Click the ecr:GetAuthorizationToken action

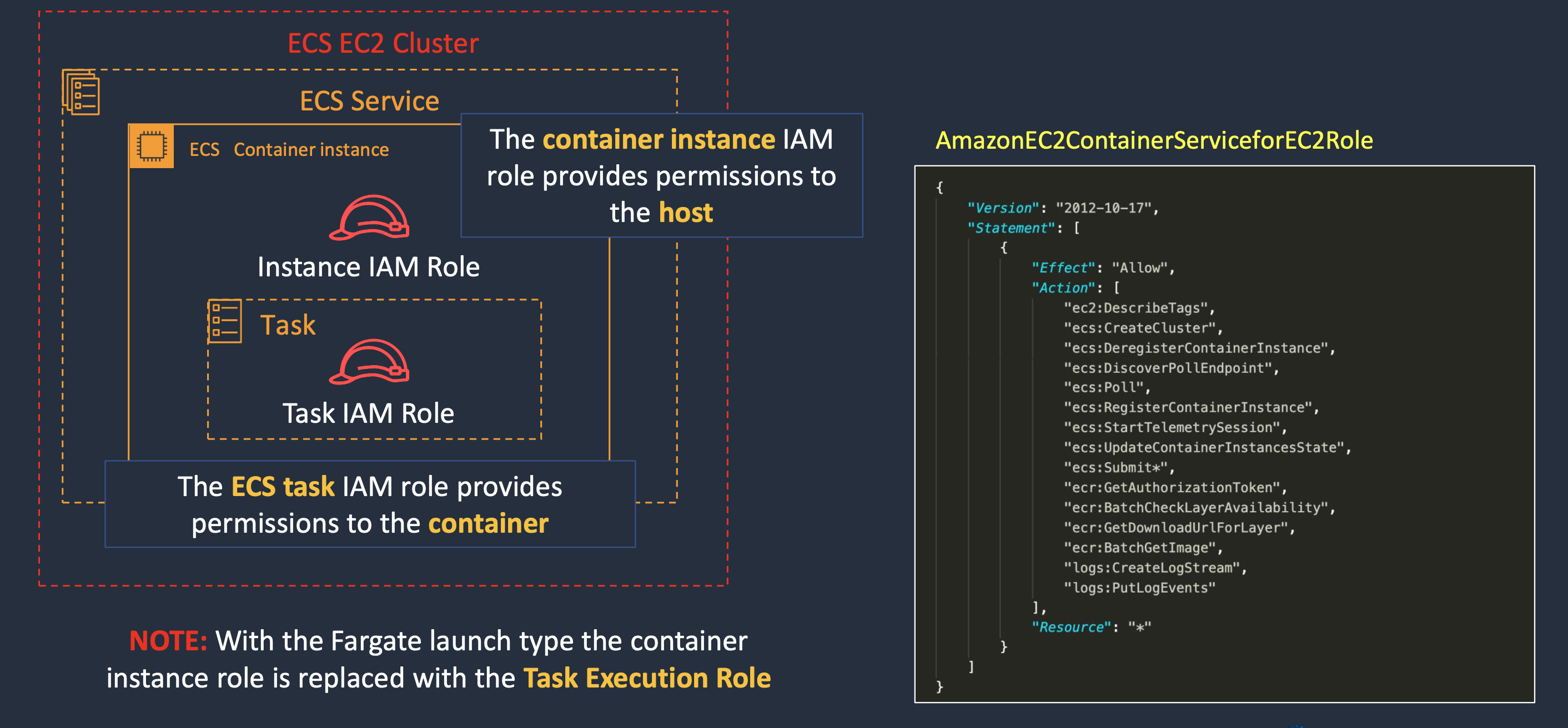pos(1175,488)
